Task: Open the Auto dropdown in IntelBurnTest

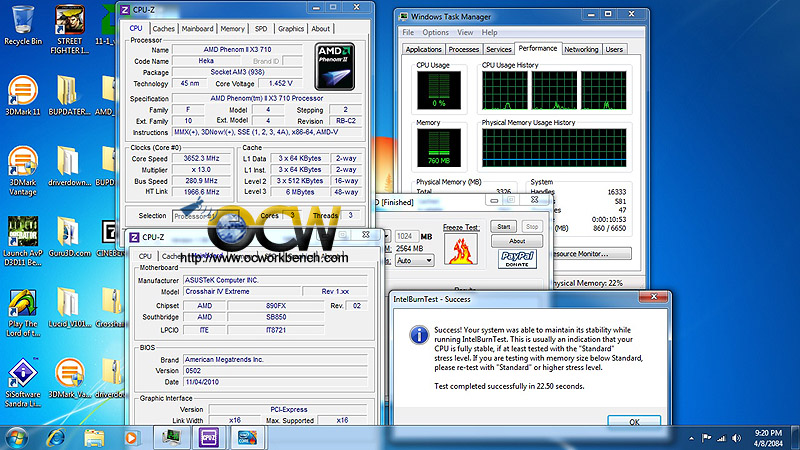Action: point(414,261)
